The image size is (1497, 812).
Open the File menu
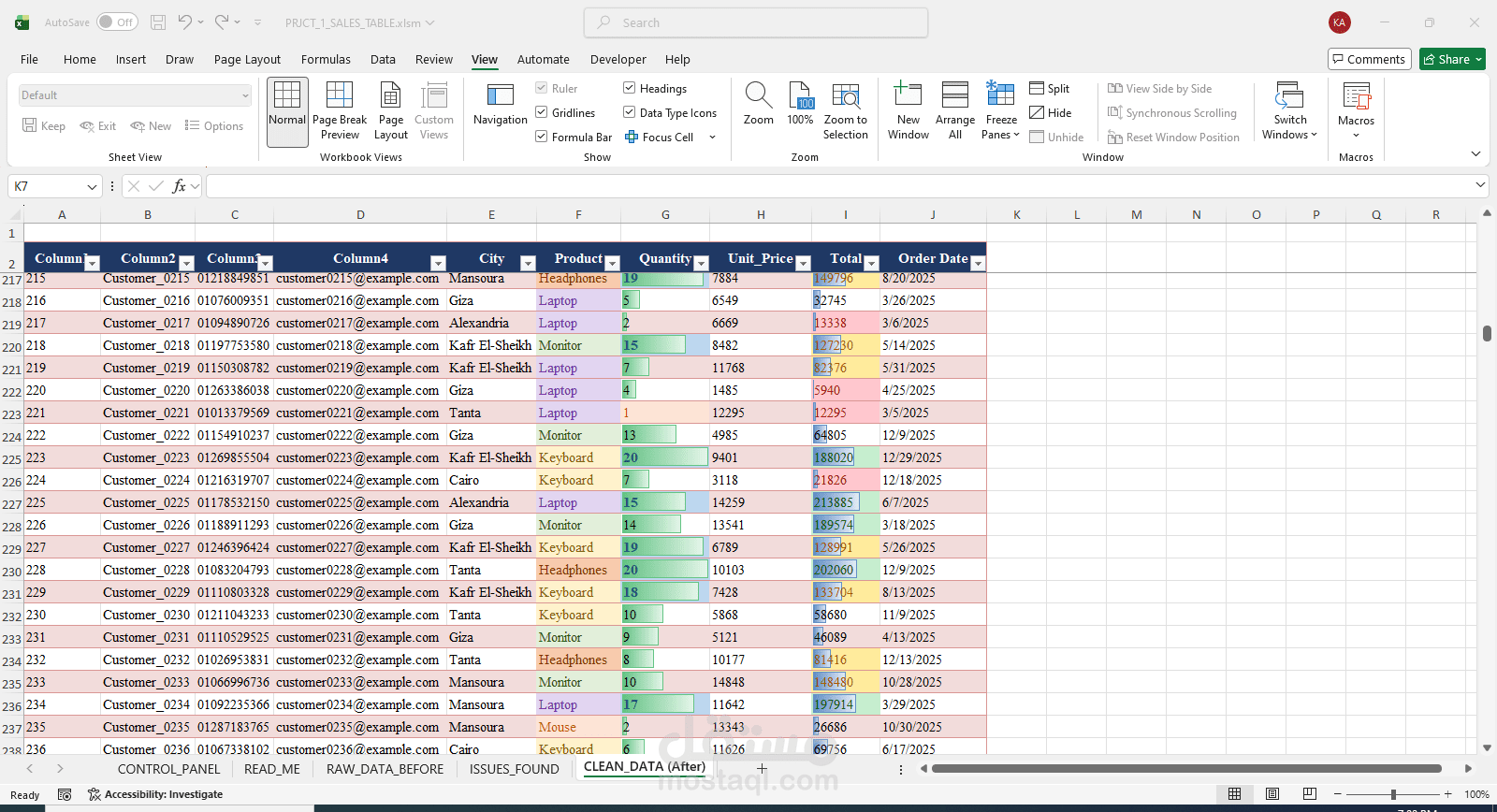[x=30, y=59]
